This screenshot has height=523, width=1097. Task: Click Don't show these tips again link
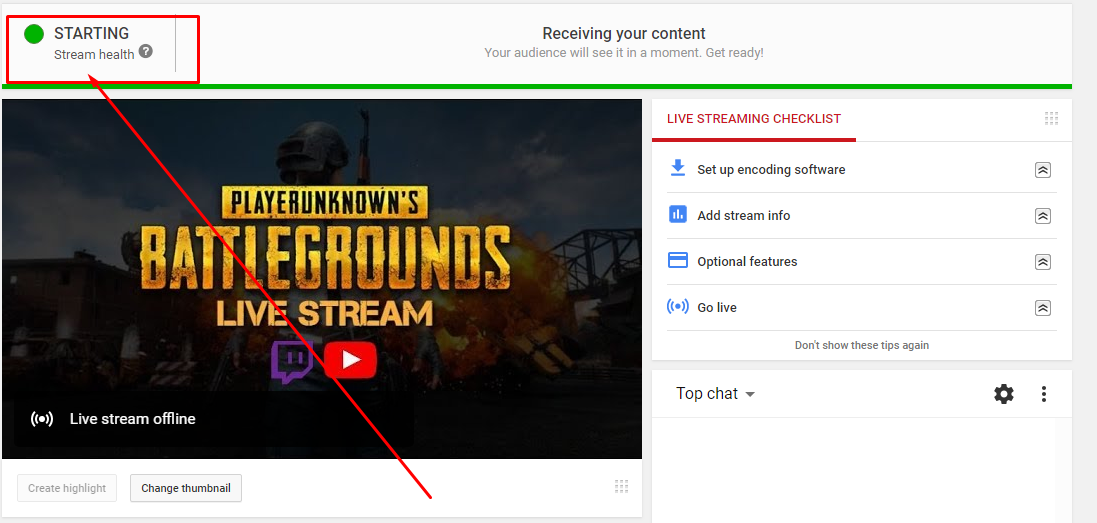[862, 345]
